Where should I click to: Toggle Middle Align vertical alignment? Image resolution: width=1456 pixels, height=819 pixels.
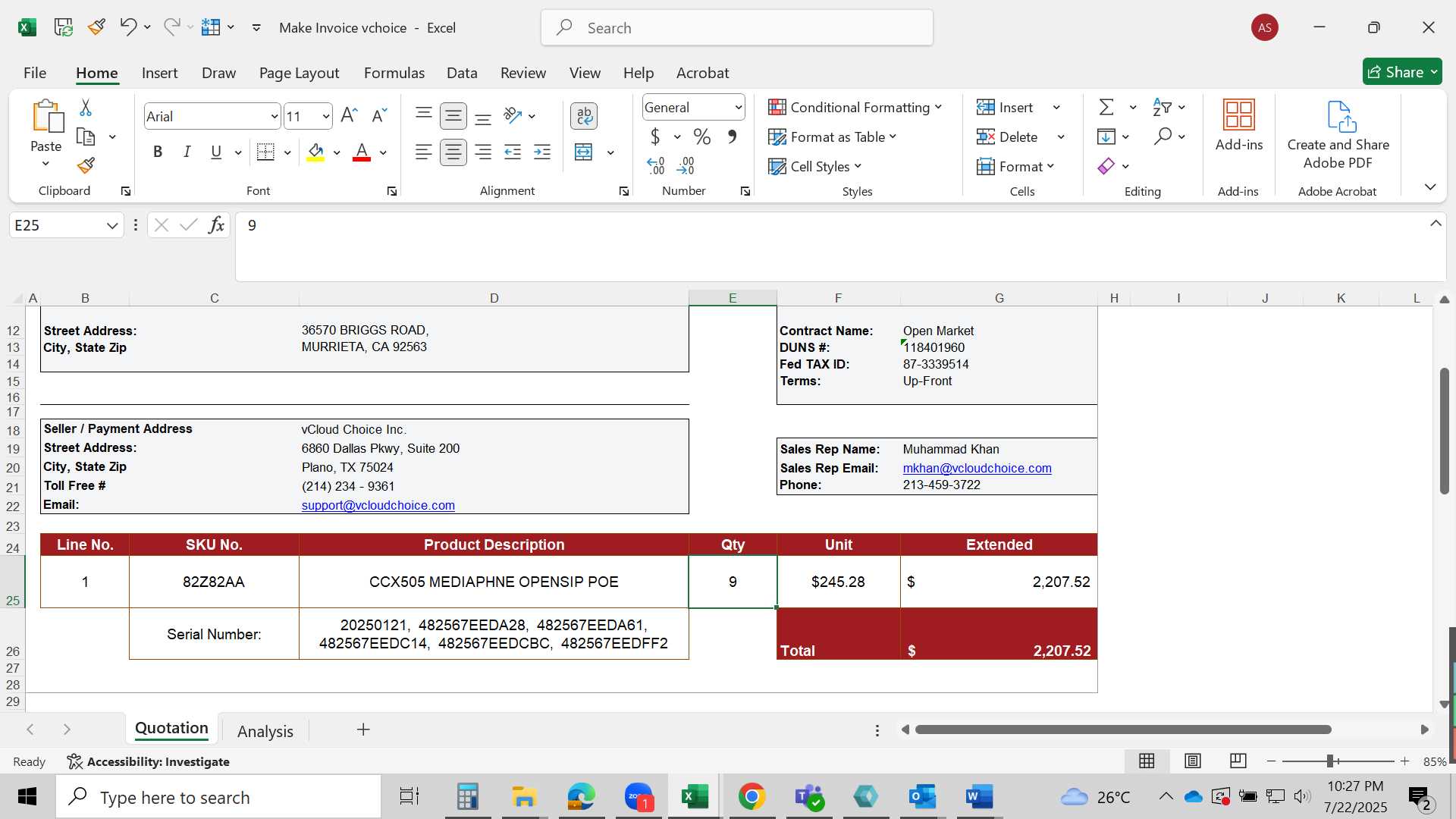(x=453, y=116)
